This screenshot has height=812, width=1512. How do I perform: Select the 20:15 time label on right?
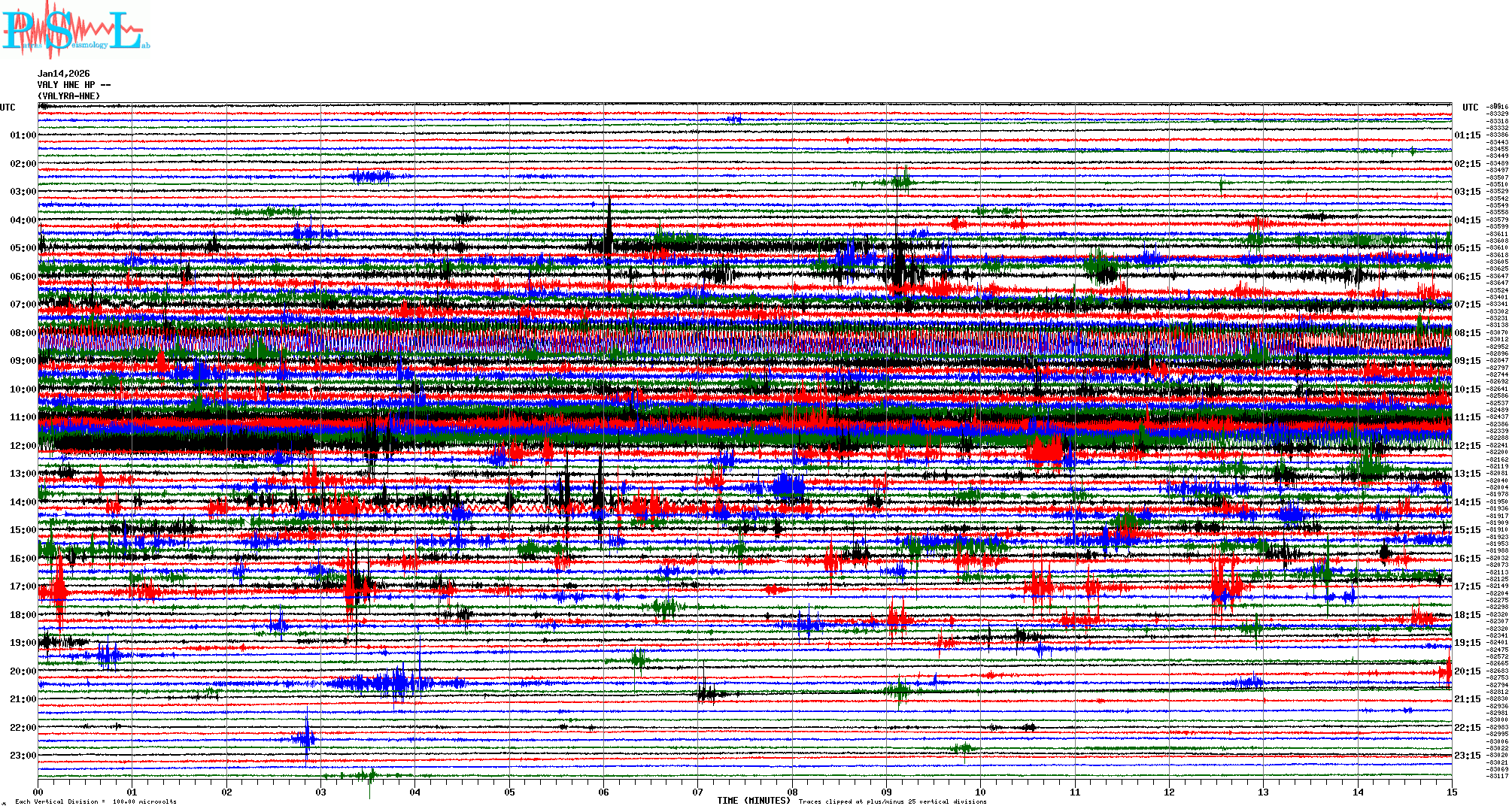click(x=1467, y=671)
